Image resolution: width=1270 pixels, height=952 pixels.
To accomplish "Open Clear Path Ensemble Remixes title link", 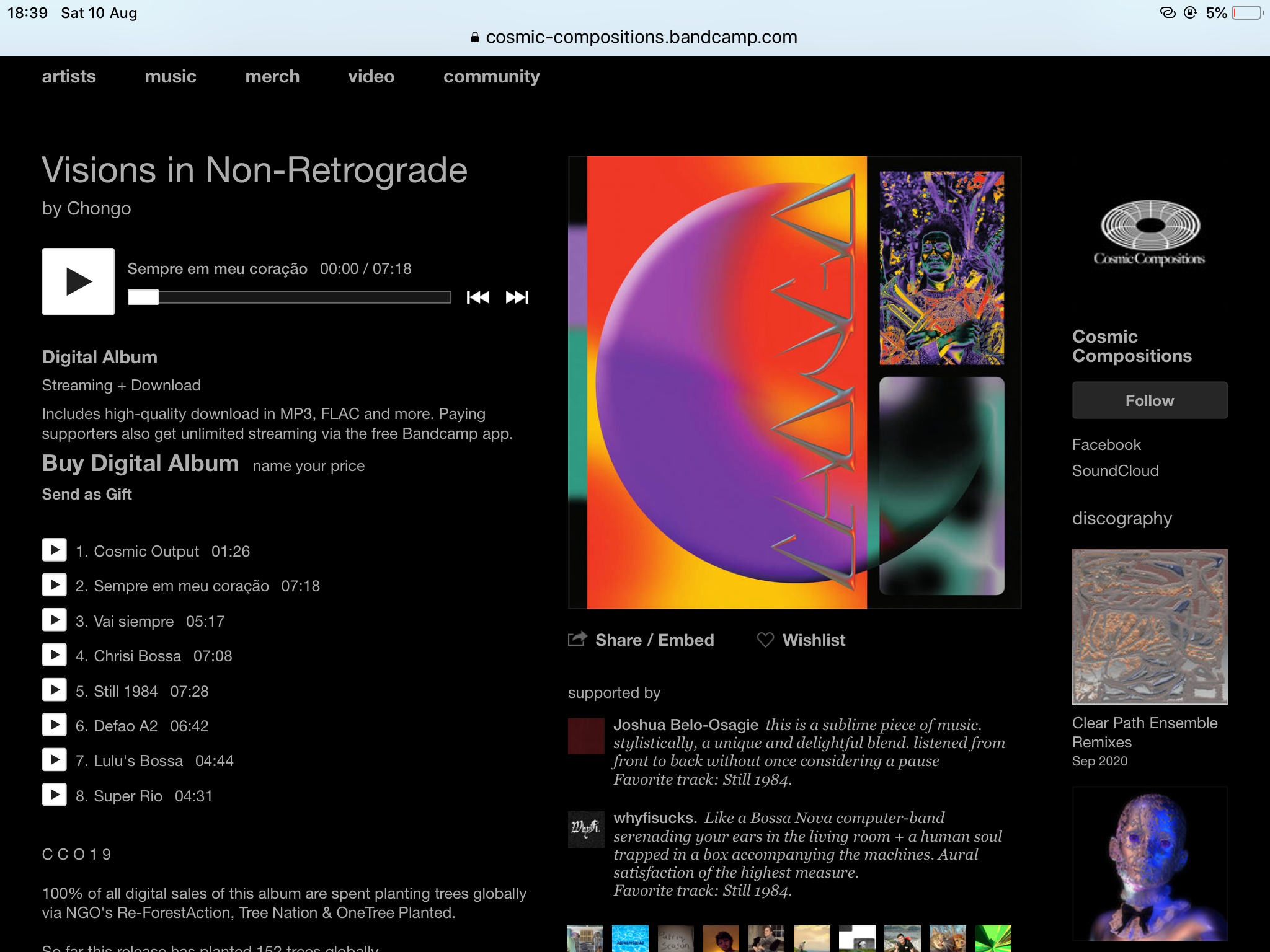I will (x=1145, y=733).
